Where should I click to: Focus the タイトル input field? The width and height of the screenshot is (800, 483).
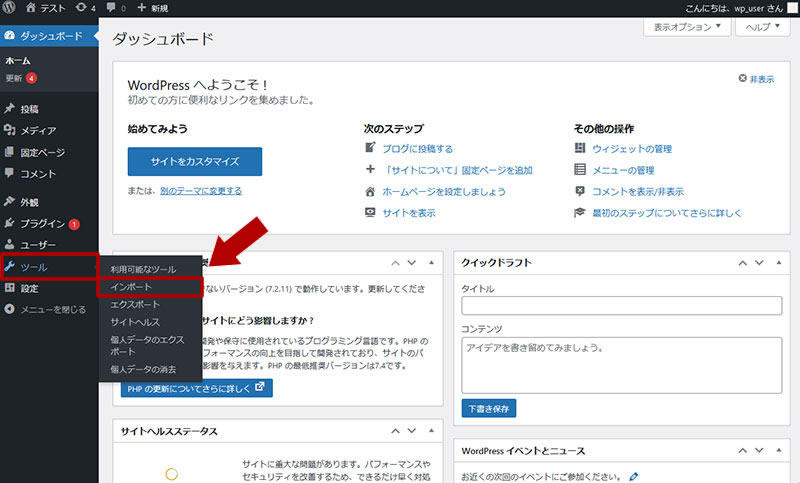click(621, 306)
